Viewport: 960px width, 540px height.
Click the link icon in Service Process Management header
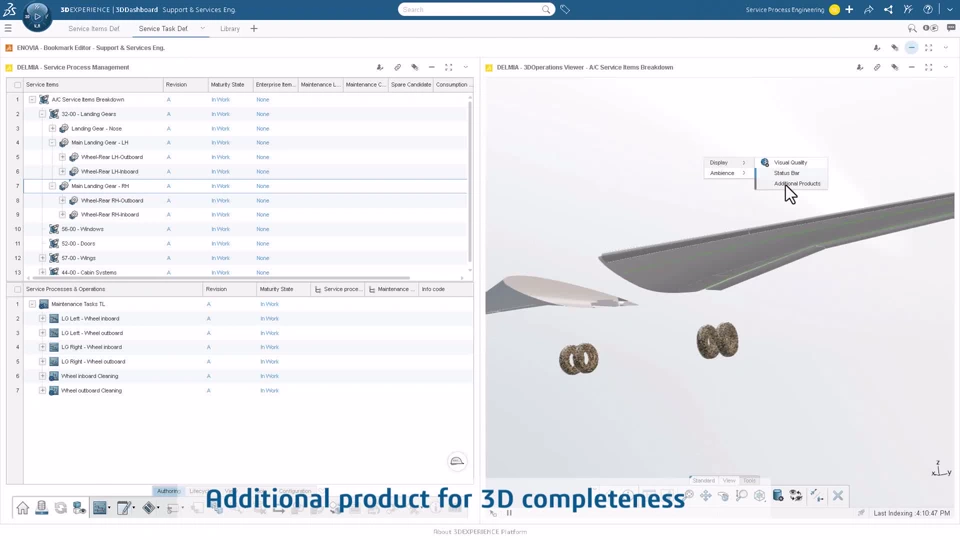[x=397, y=67]
